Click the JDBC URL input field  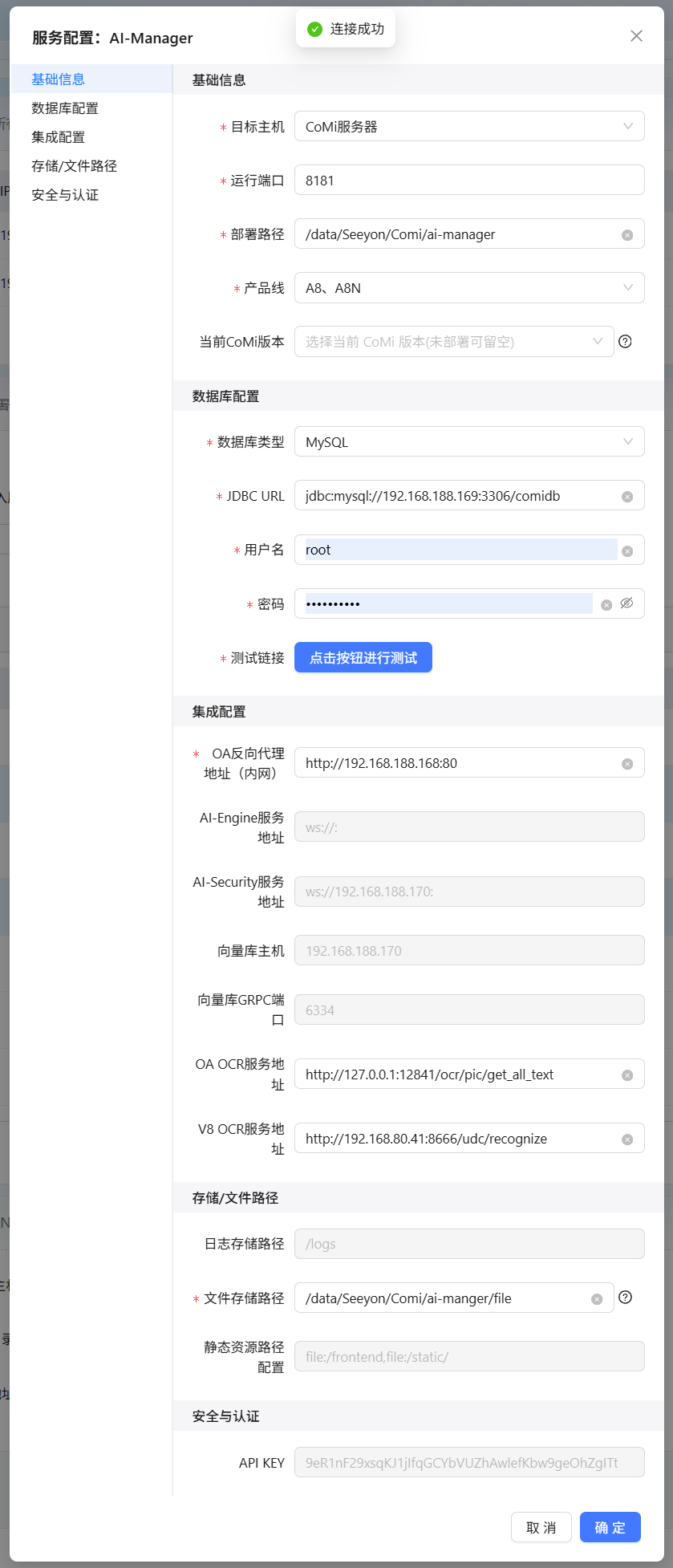click(x=469, y=496)
